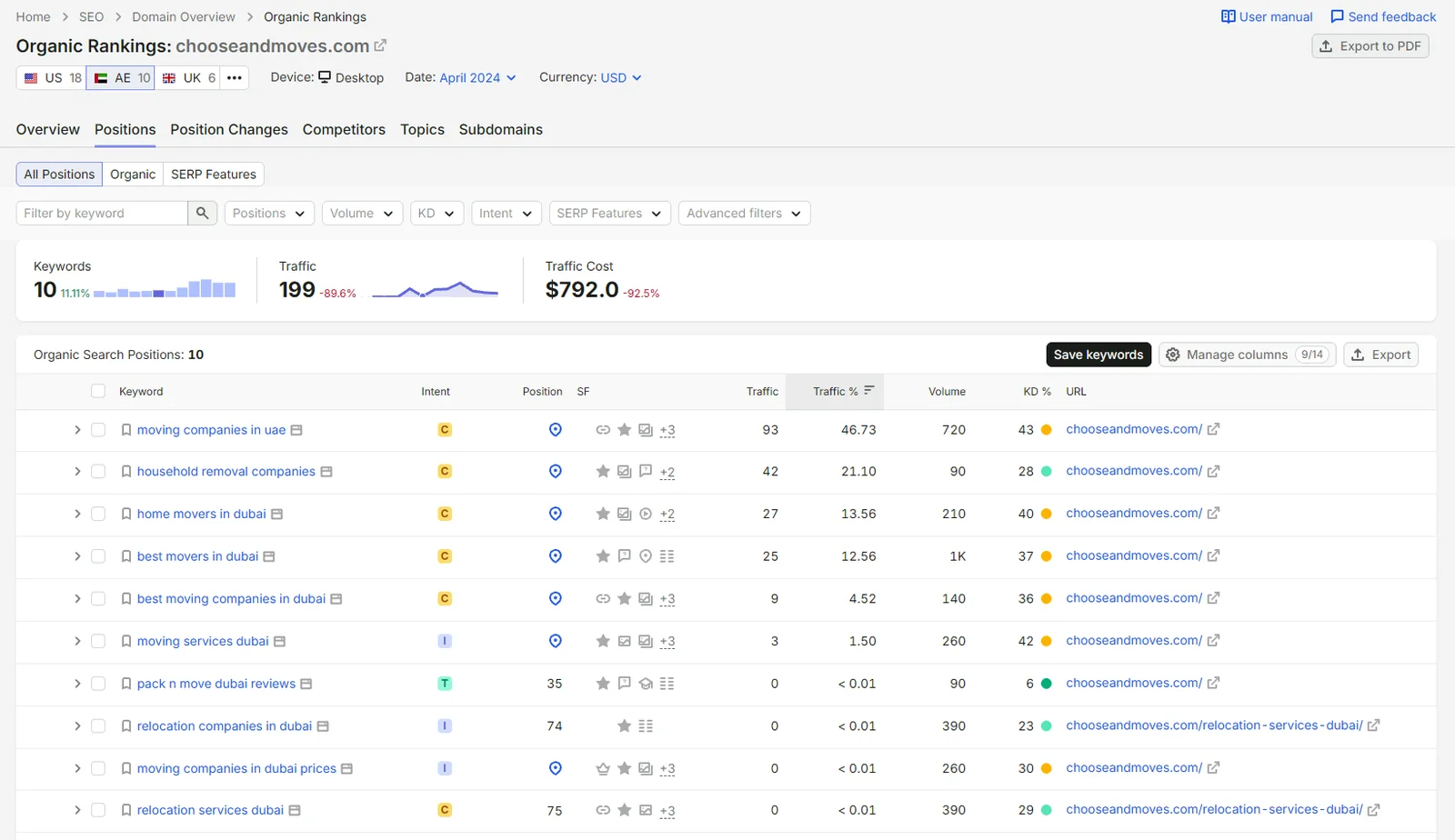This screenshot has height=840, width=1455.
Task: Click the Save keywords button
Action: (1099, 355)
